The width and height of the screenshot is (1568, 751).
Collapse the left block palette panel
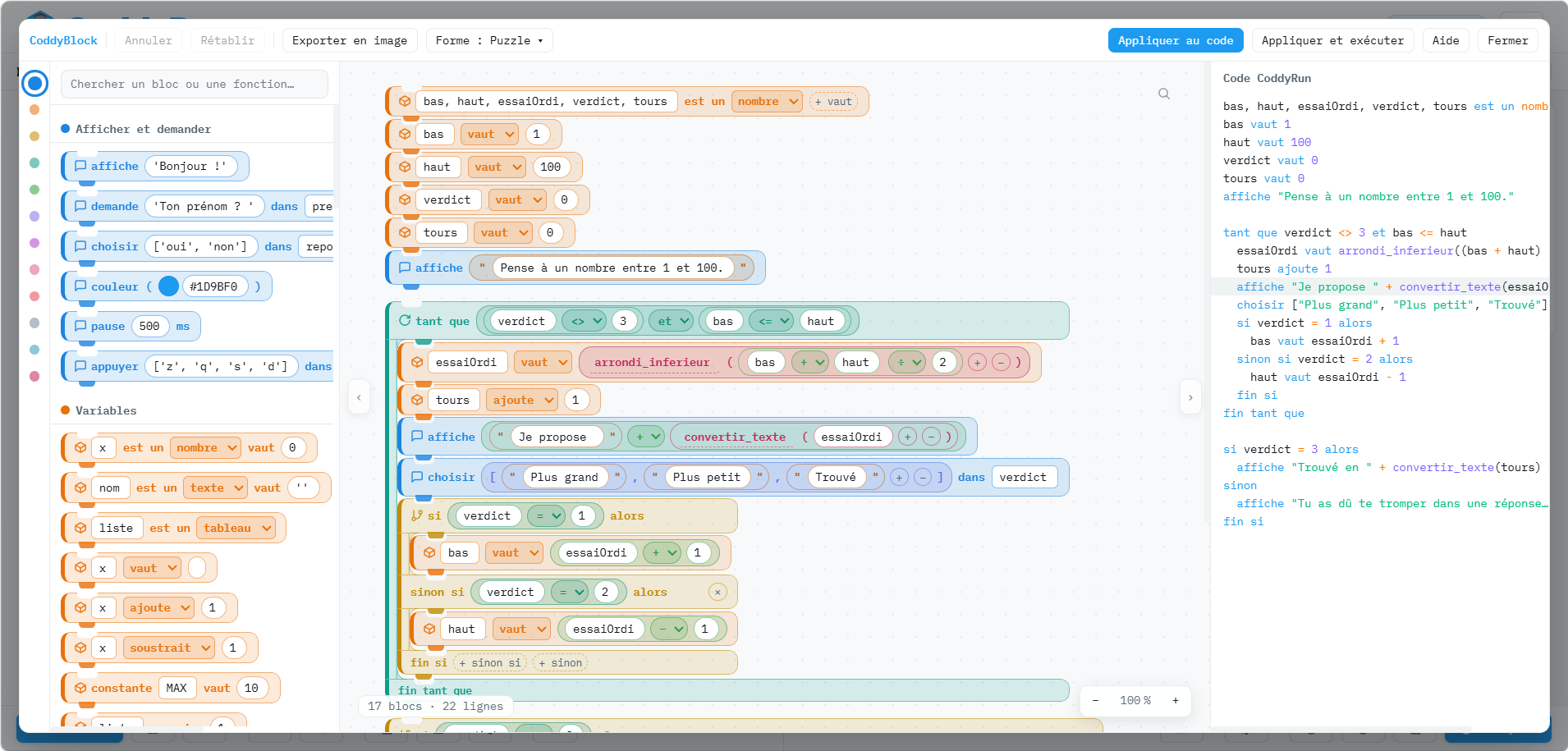(359, 397)
